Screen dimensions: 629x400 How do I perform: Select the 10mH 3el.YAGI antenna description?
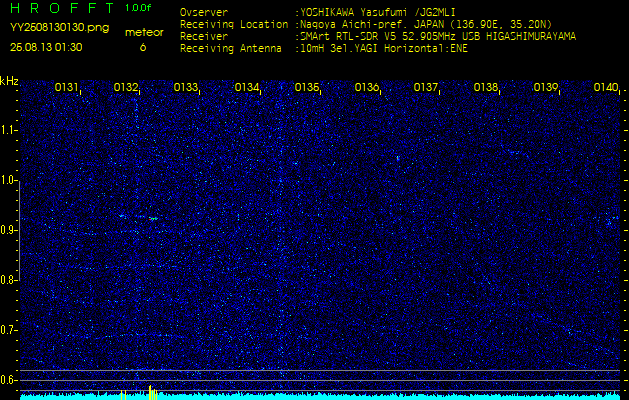(x=383, y=49)
